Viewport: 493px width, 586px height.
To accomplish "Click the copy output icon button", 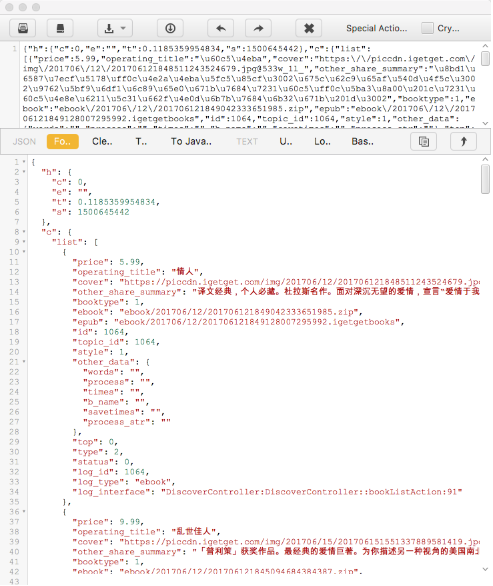I will 423,142.
